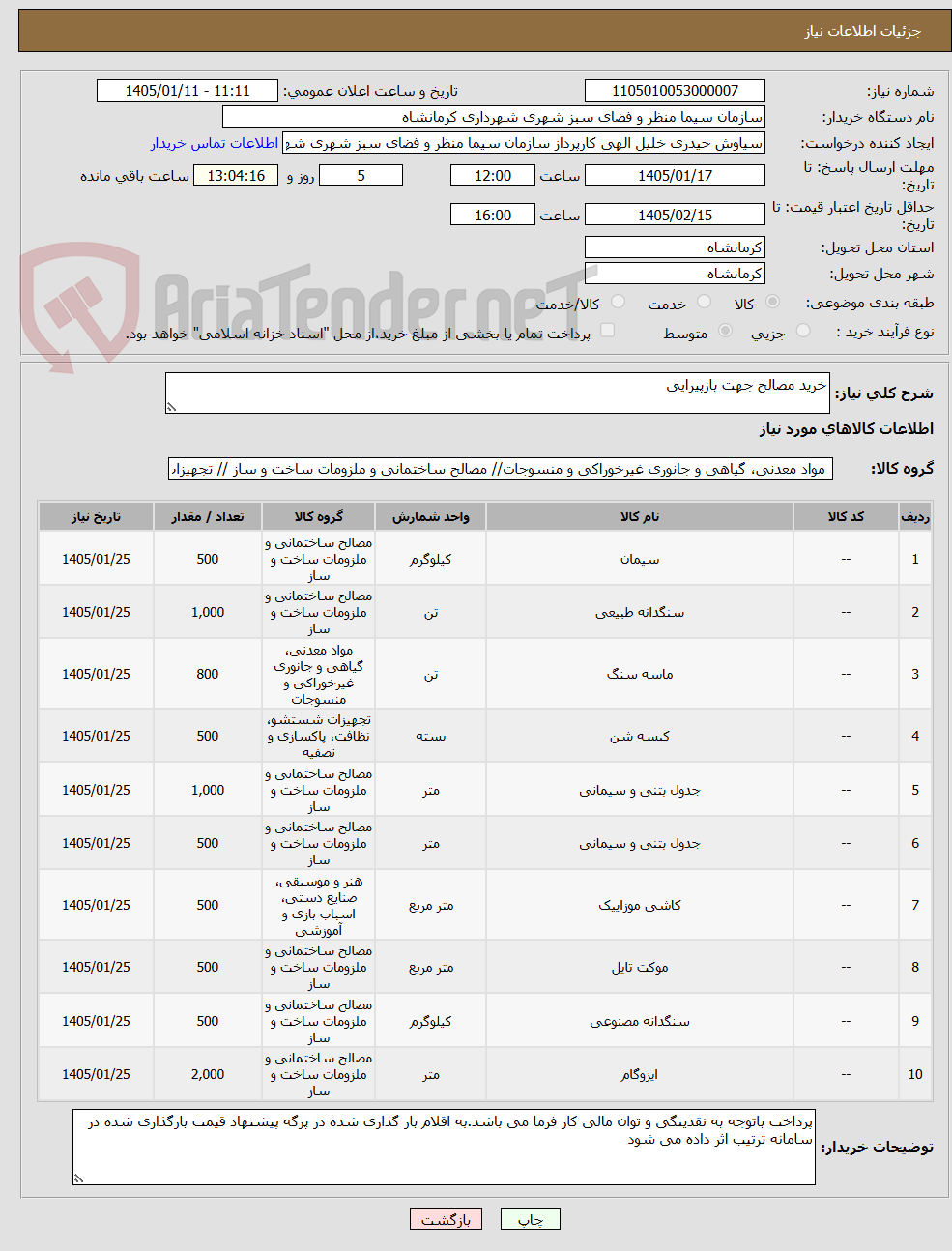The image size is (952, 1251).
Task: Click the بازگشت back button
Action: pyautogui.click(x=446, y=1219)
